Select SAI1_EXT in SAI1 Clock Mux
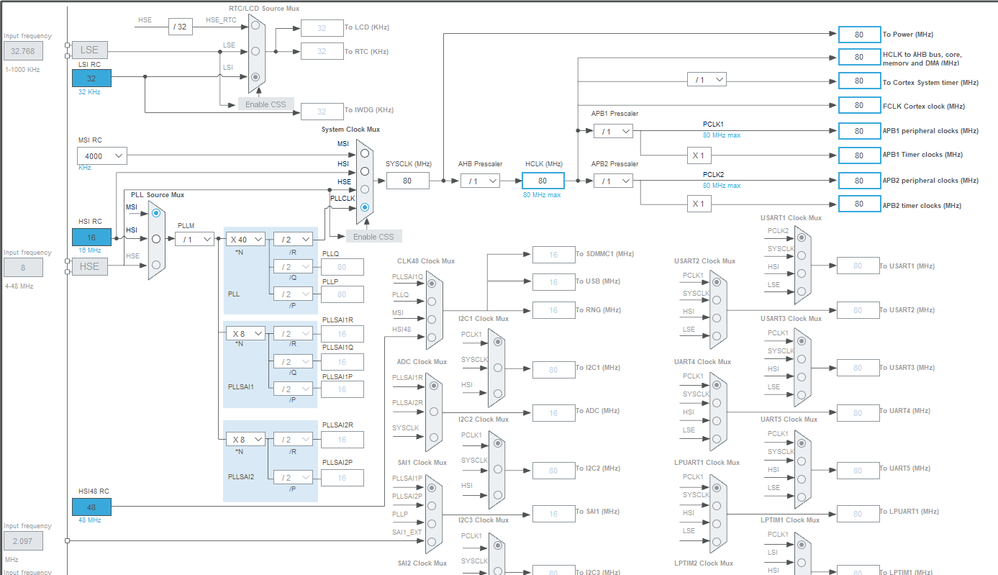998x575 pixels. pos(432,541)
